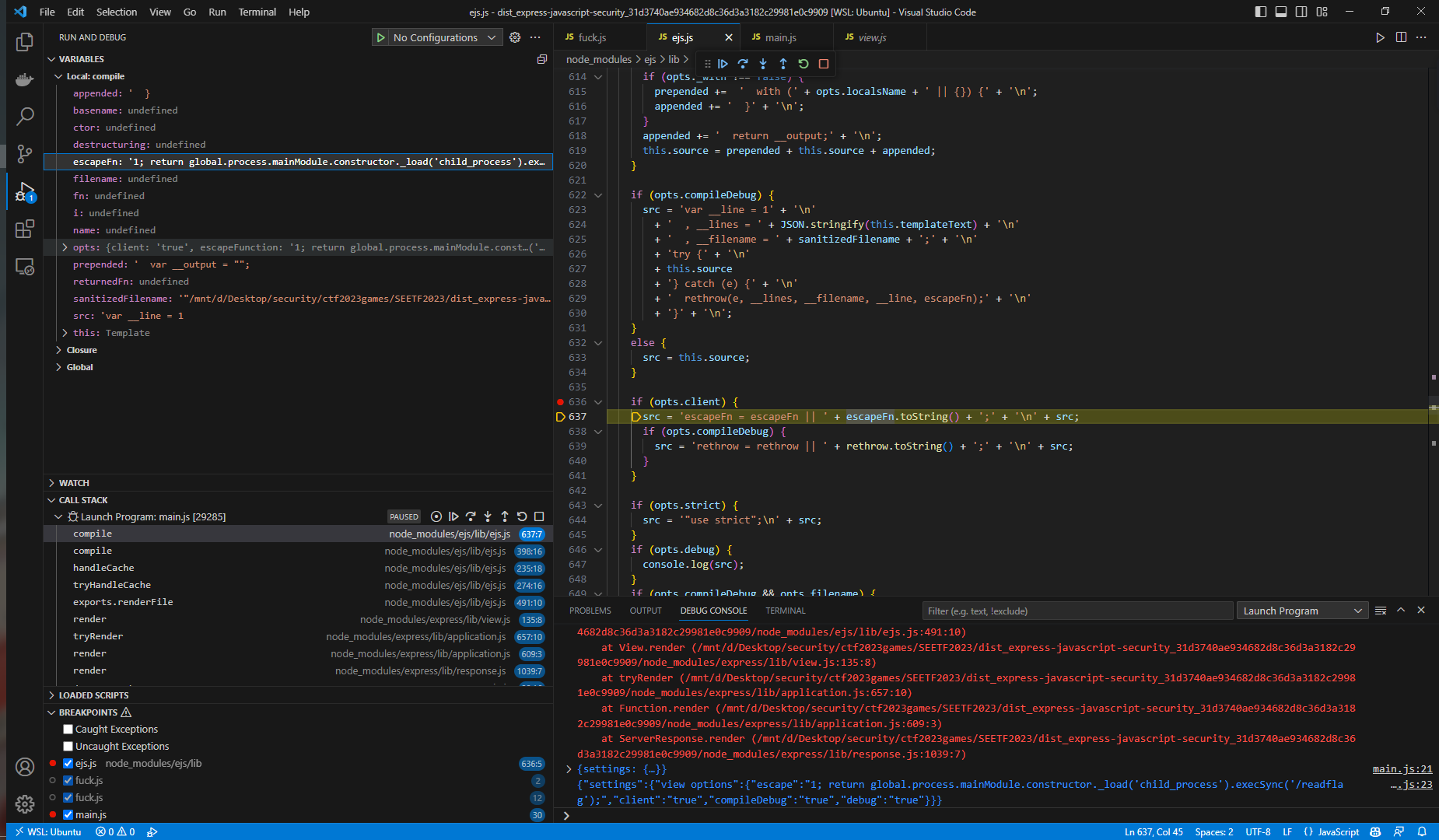
Task: Switch to the PROBLEMS panel tab
Action: 590,611
